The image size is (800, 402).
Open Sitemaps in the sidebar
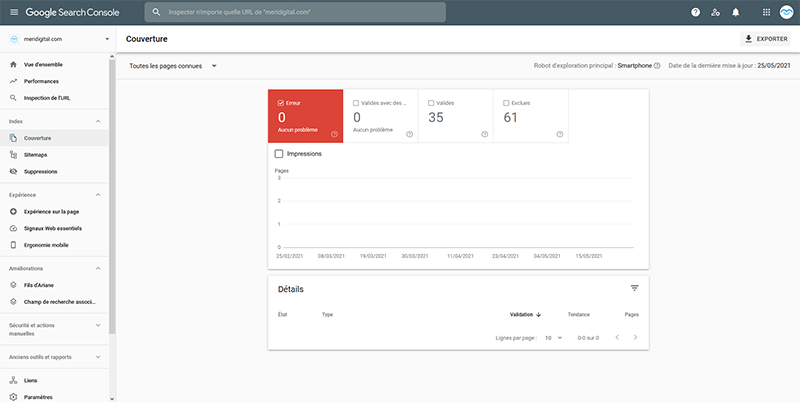36,155
